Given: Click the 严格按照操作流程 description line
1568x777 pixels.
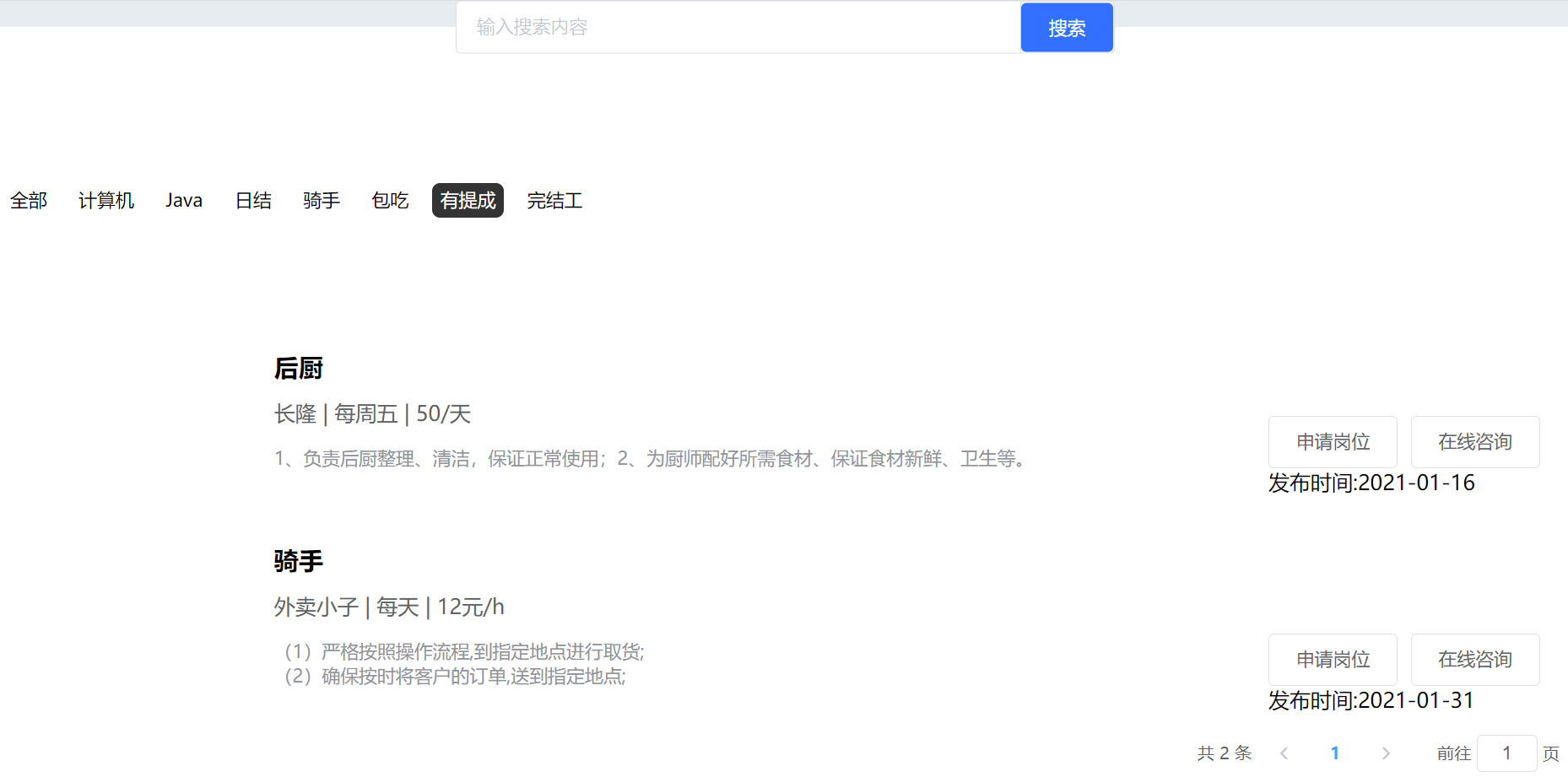Looking at the screenshot, I should [464, 652].
